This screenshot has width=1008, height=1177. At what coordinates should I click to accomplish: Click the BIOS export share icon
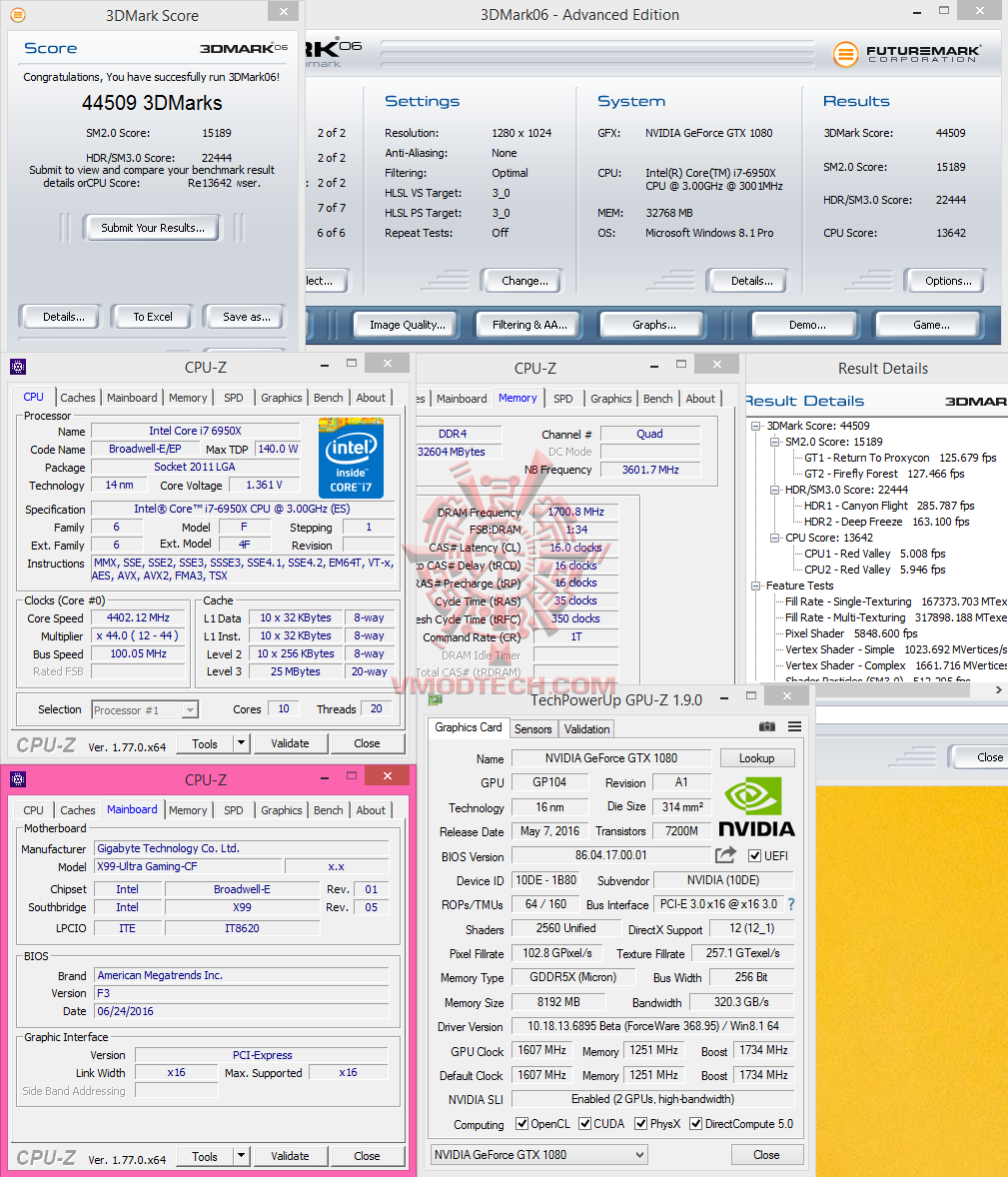point(726,855)
